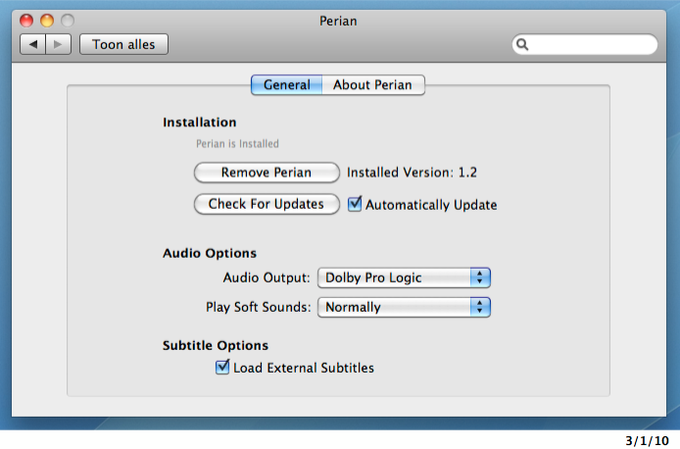
Task: Click the Remove Perian button
Action: (x=266, y=173)
